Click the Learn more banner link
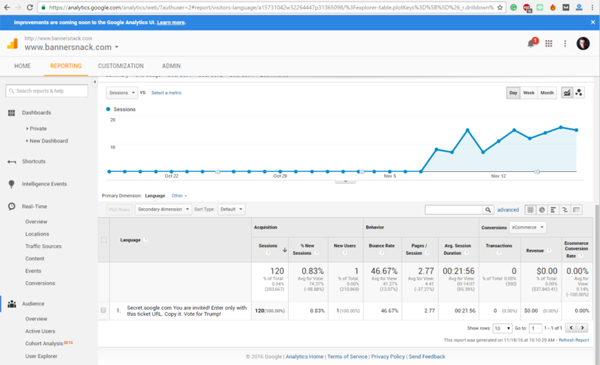 coord(171,23)
